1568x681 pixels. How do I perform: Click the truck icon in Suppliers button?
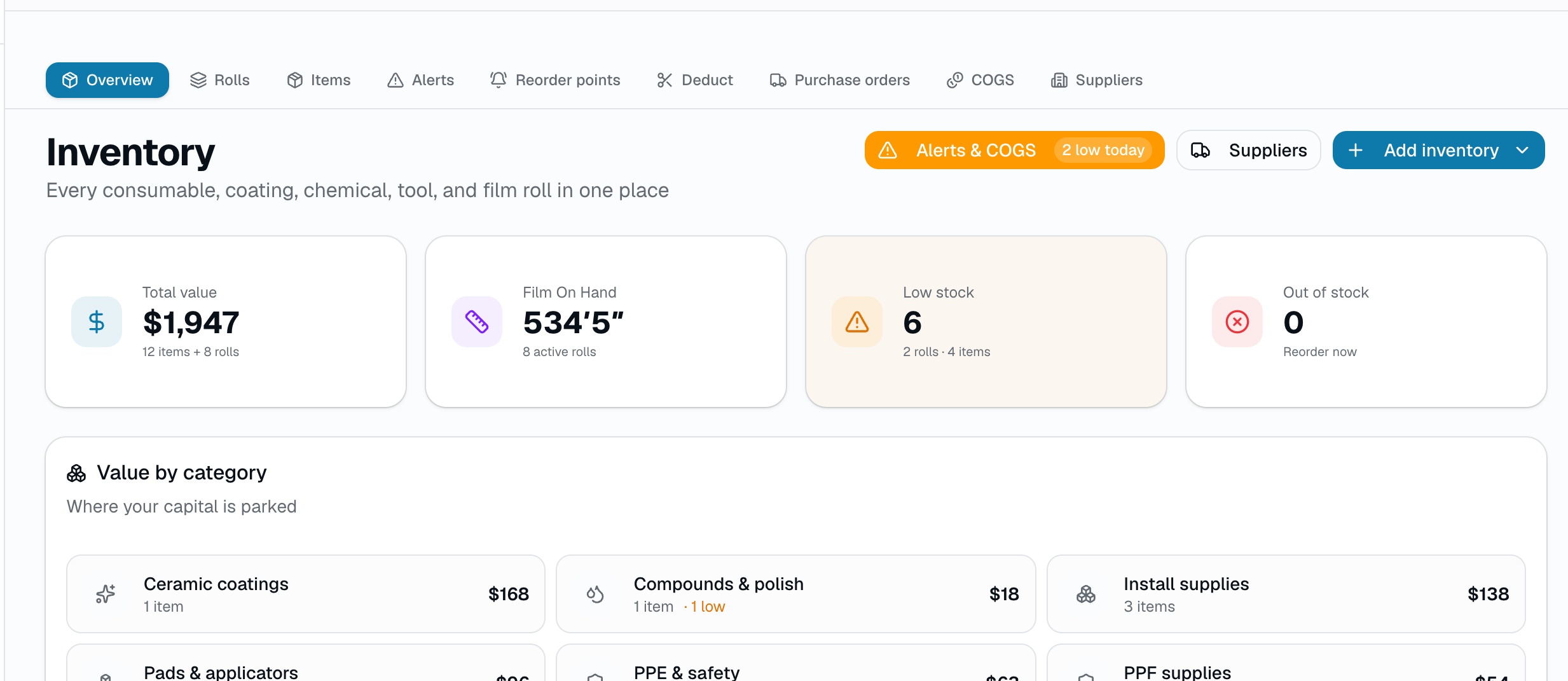(x=1200, y=150)
